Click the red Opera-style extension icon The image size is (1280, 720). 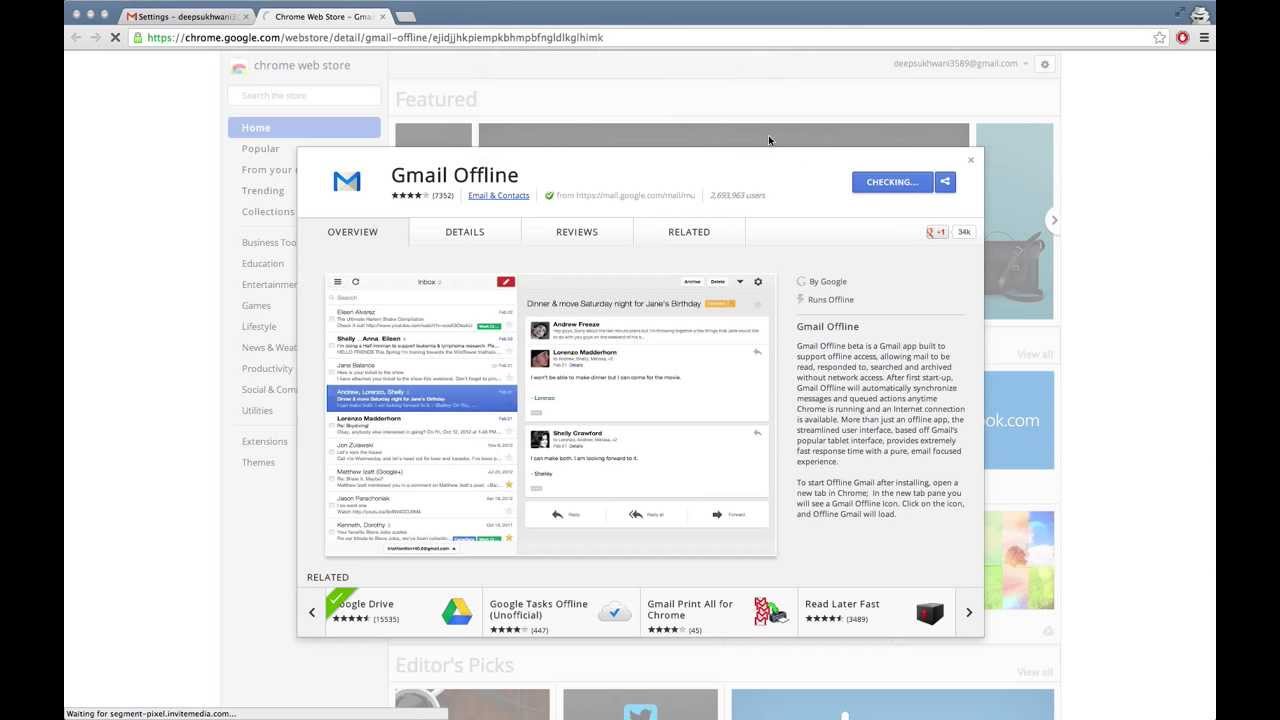[1182, 38]
